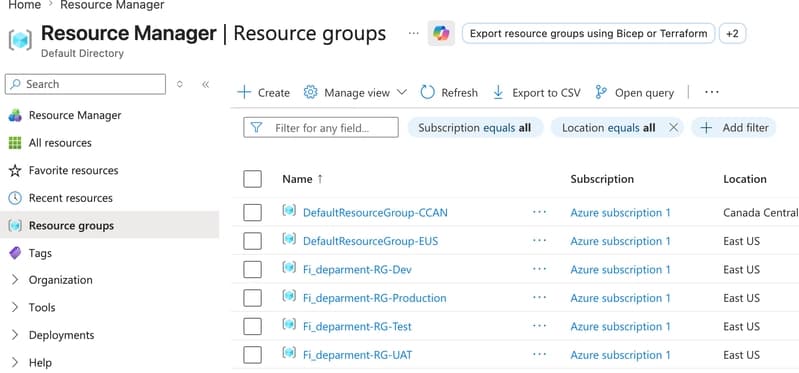
Task: Sort by the Name column header
Action: click(x=303, y=179)
